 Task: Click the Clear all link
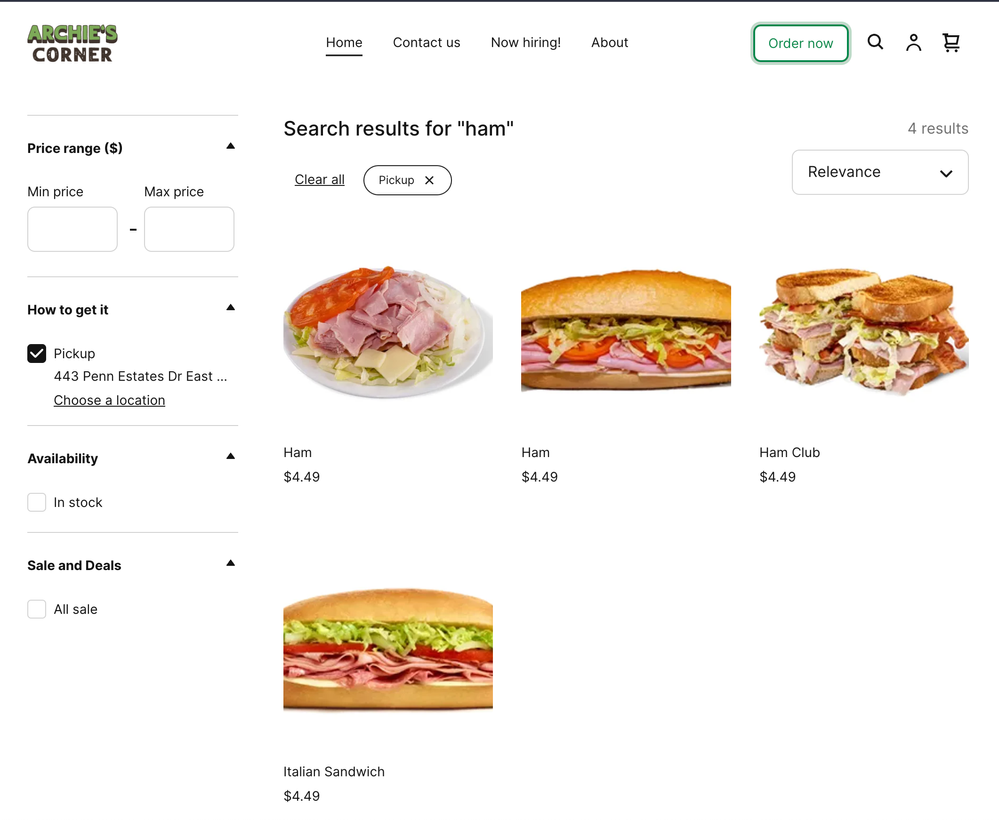coord(319,180)
